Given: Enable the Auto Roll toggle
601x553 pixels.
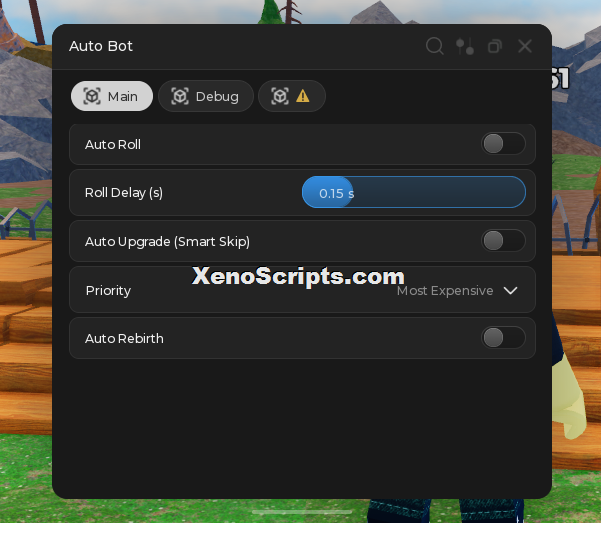Looking at the screenshot, I should [503, 144].
